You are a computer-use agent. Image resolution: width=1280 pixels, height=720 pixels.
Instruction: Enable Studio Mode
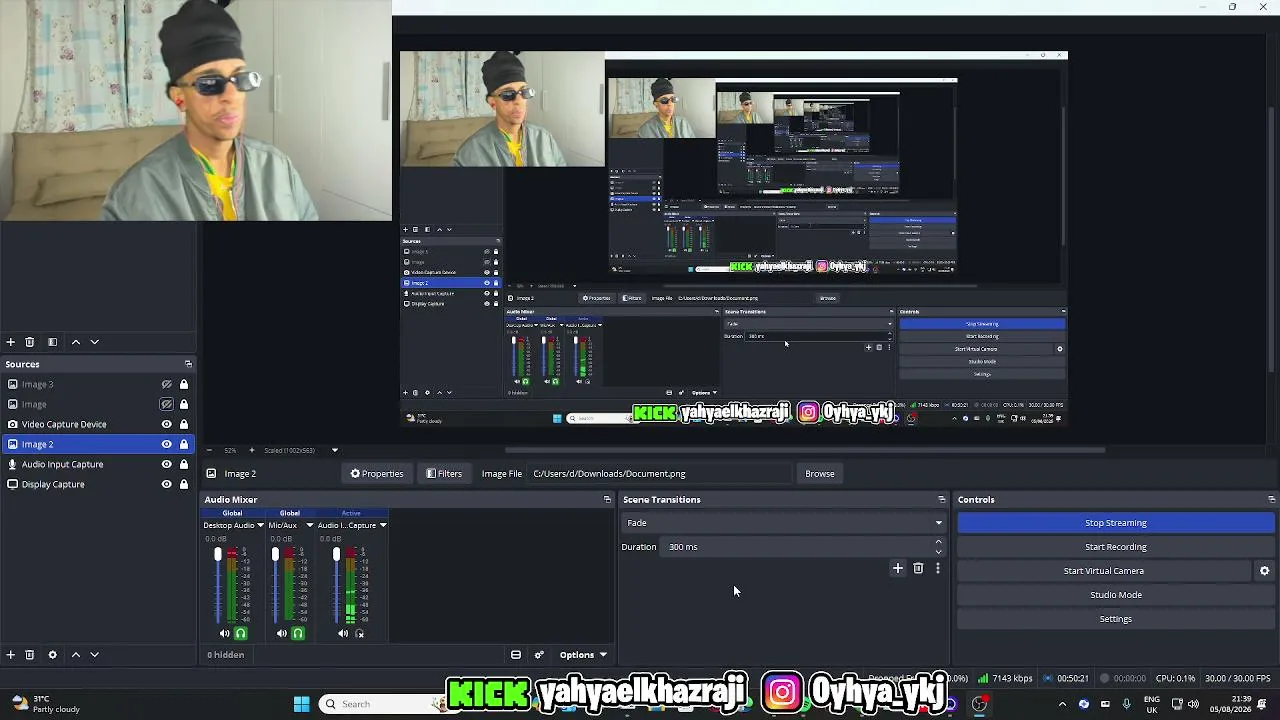click(x=1116, y=595)
